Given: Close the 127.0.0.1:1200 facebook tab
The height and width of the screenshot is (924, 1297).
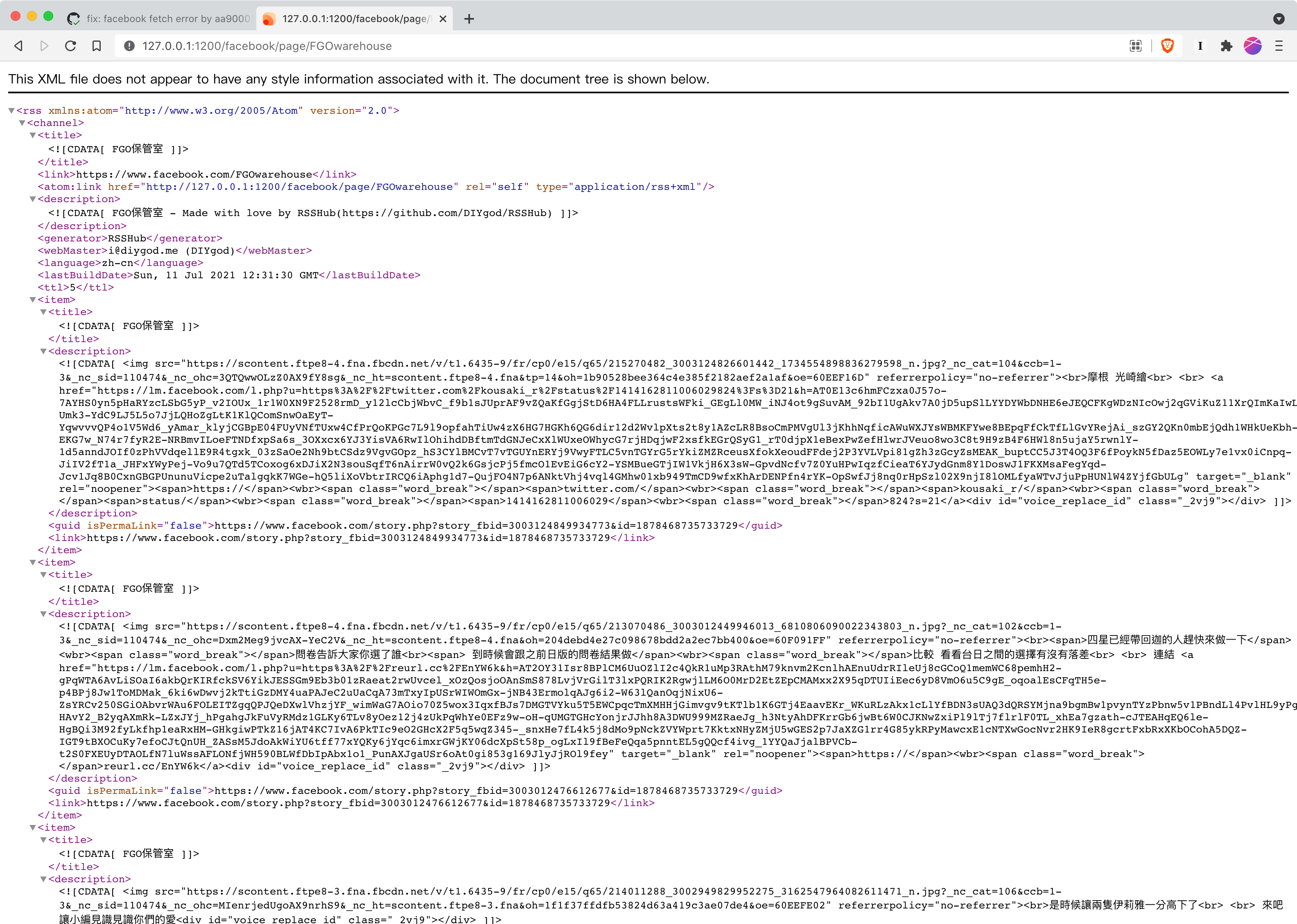Looking at the screenshot, I should click(x=443, y=19).
